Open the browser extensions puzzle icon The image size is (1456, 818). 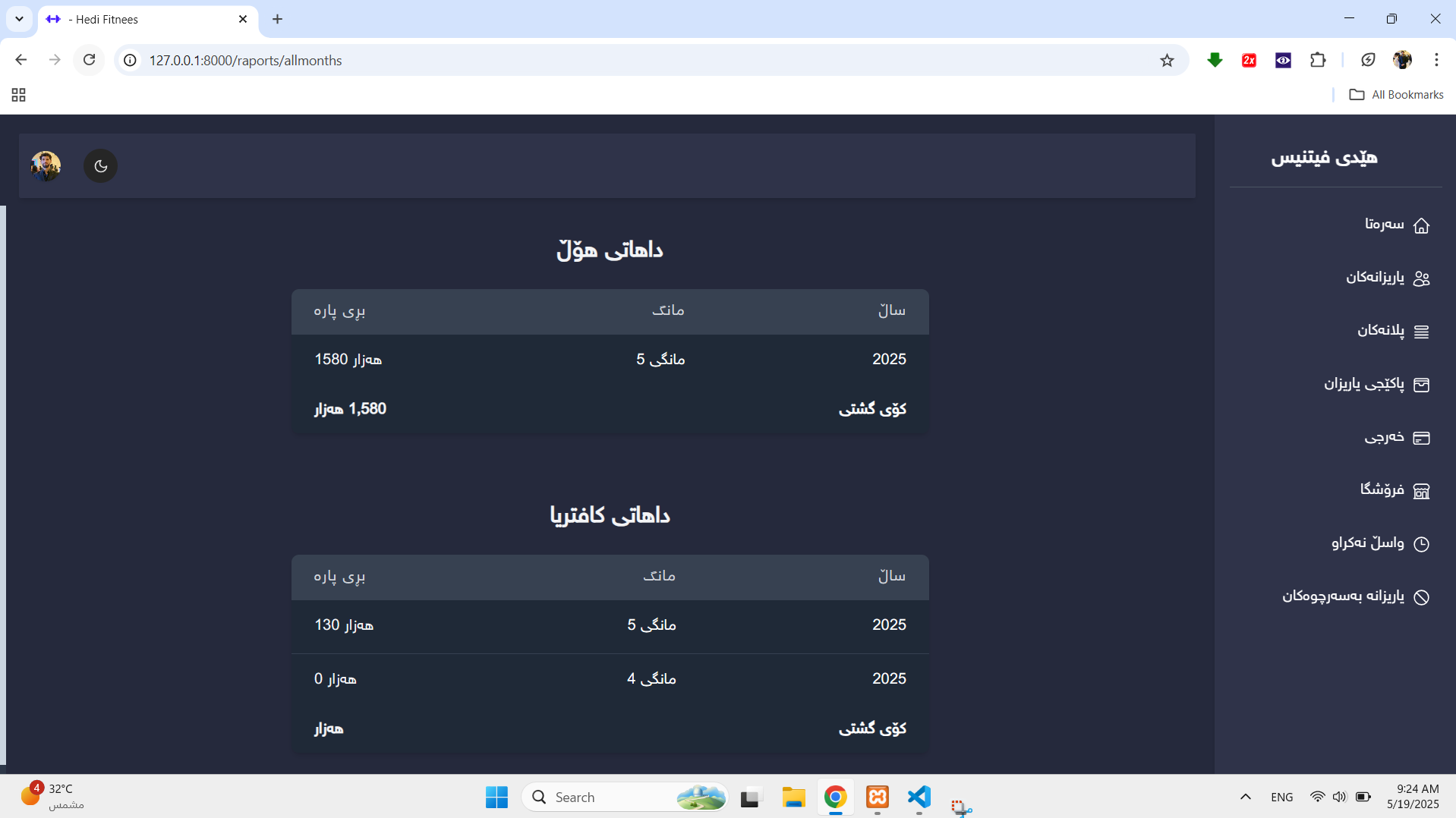(x=1318, y=60)
